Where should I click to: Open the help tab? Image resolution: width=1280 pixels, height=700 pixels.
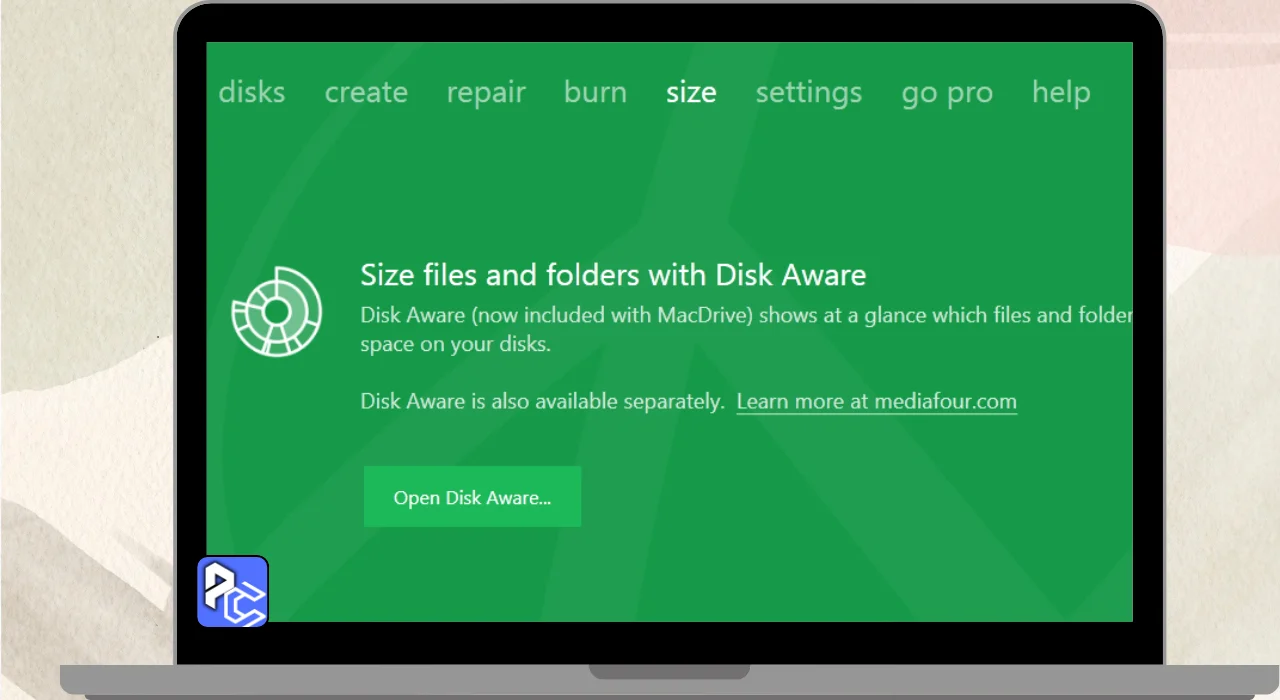[x=1061, y=92]
